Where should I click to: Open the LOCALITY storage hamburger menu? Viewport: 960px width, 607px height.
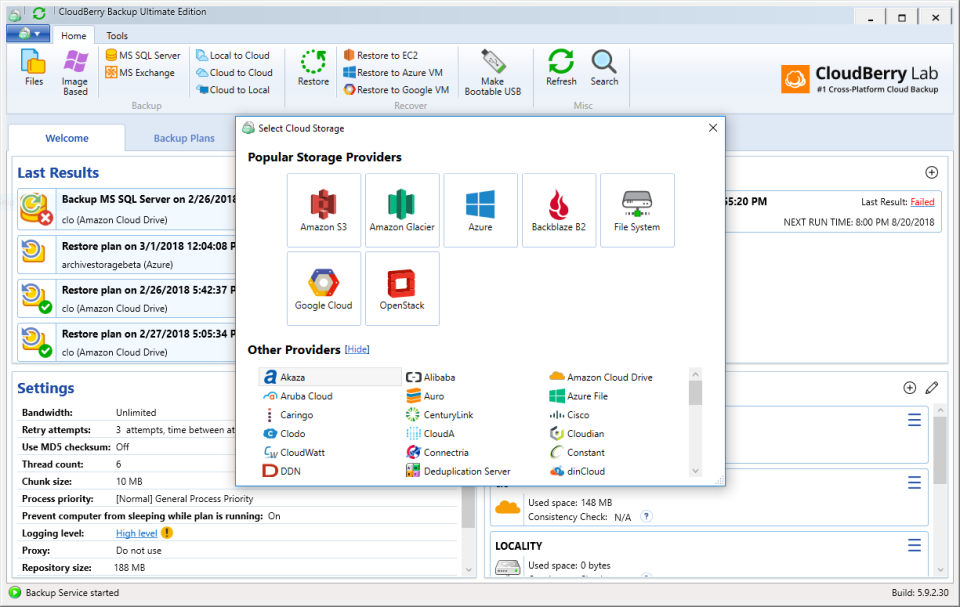click(914, 545)
